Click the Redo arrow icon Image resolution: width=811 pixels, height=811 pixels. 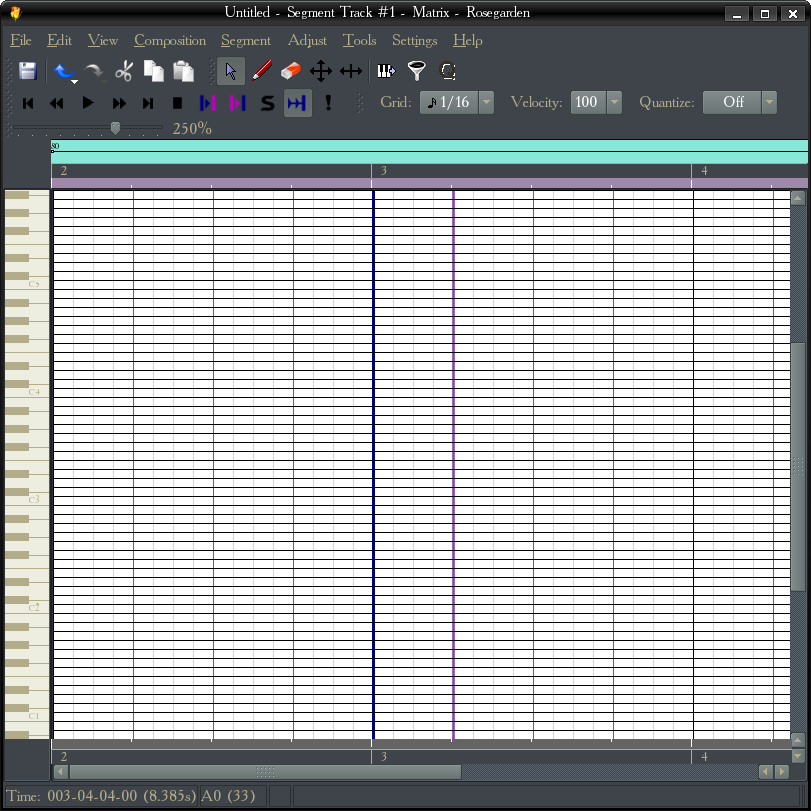point(94,71)
